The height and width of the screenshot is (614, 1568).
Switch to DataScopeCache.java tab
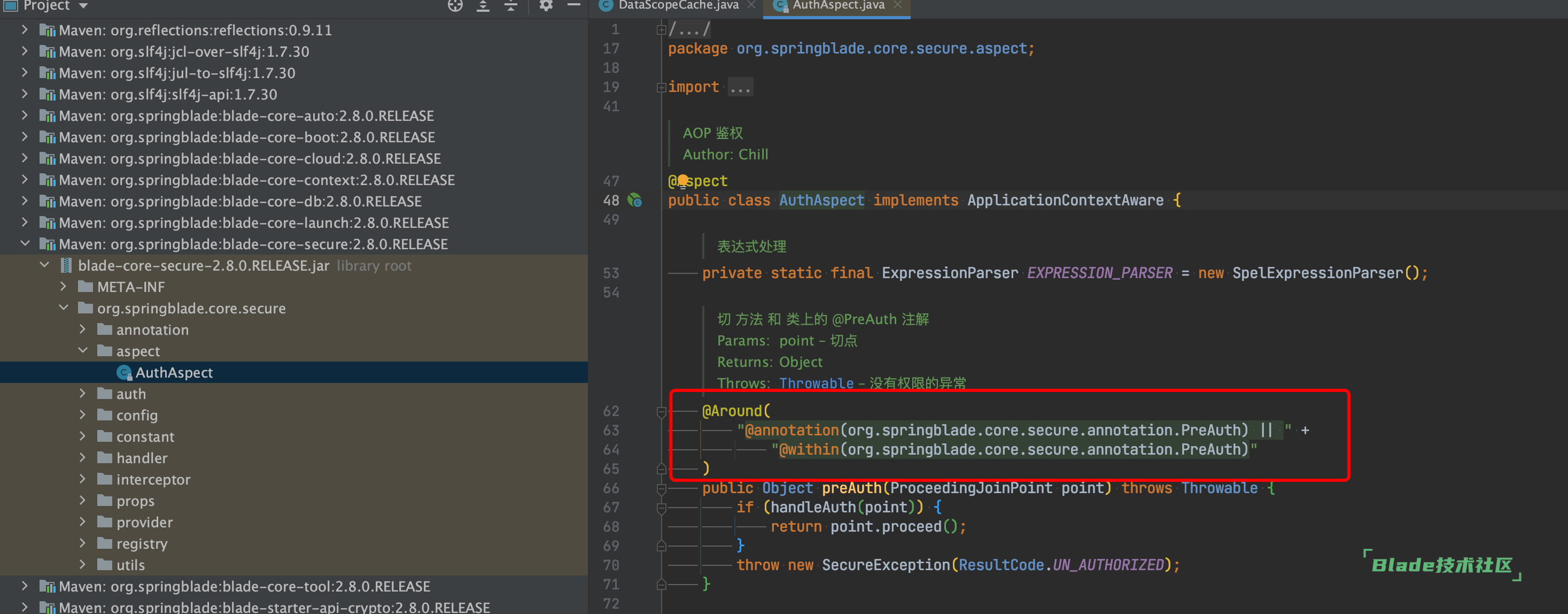(678, 5)
